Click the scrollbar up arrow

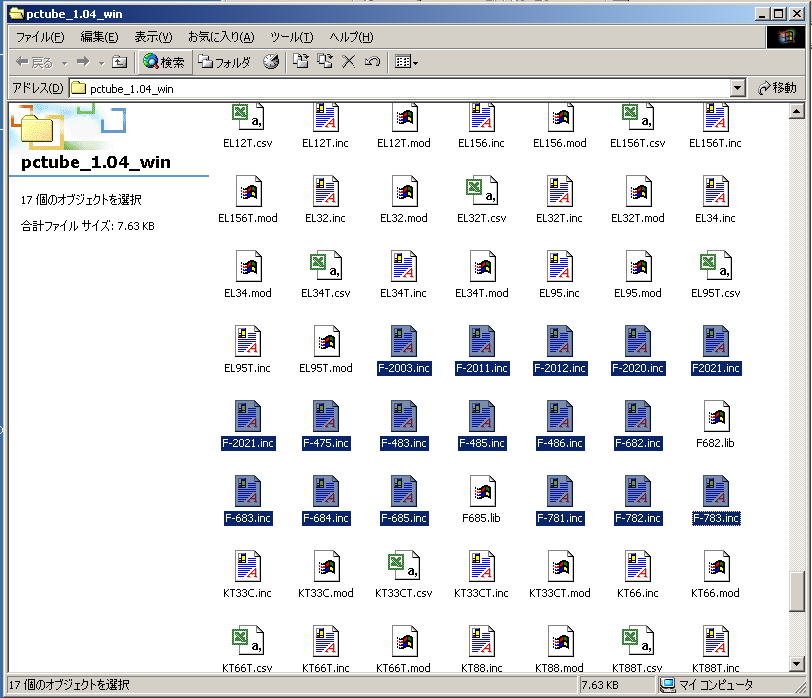click(796, 111)
